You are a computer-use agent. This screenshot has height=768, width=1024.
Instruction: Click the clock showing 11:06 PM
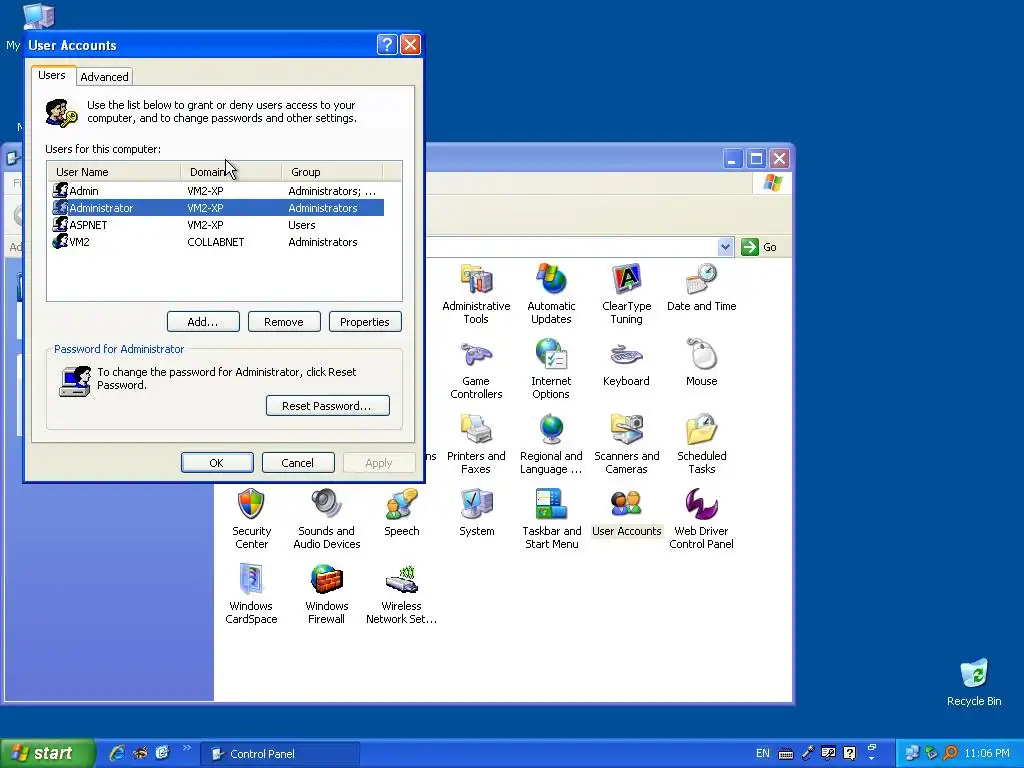pos(987,753)
